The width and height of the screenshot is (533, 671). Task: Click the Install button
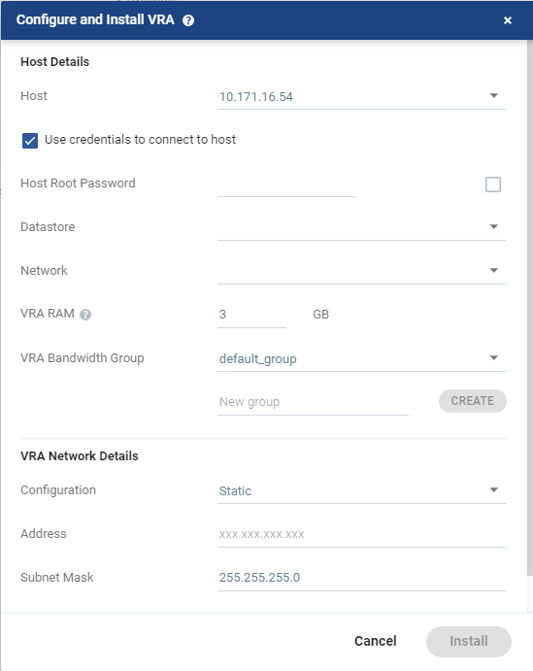click(468, 641)
